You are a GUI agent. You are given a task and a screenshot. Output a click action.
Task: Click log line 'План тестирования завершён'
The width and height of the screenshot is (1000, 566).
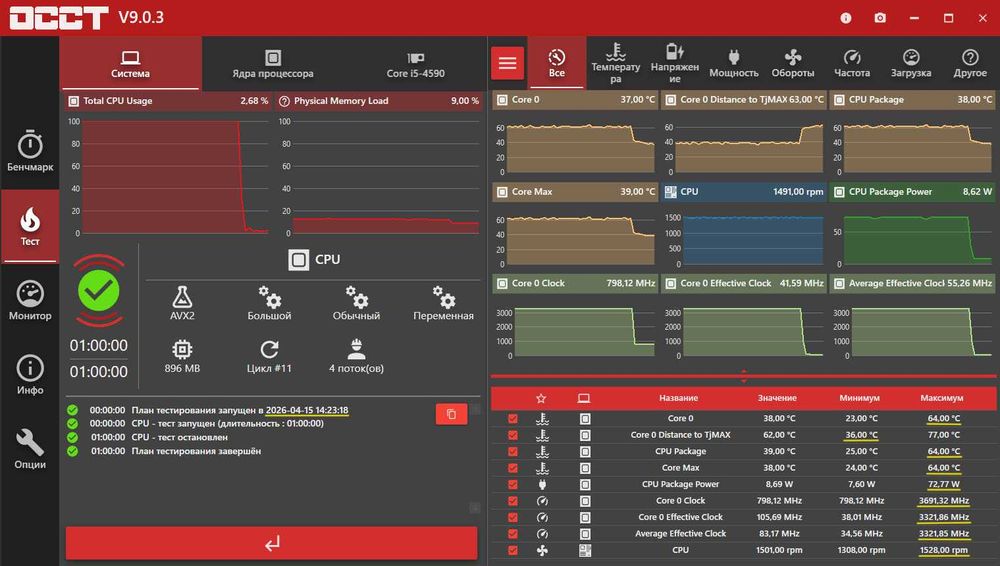point(196,451)
